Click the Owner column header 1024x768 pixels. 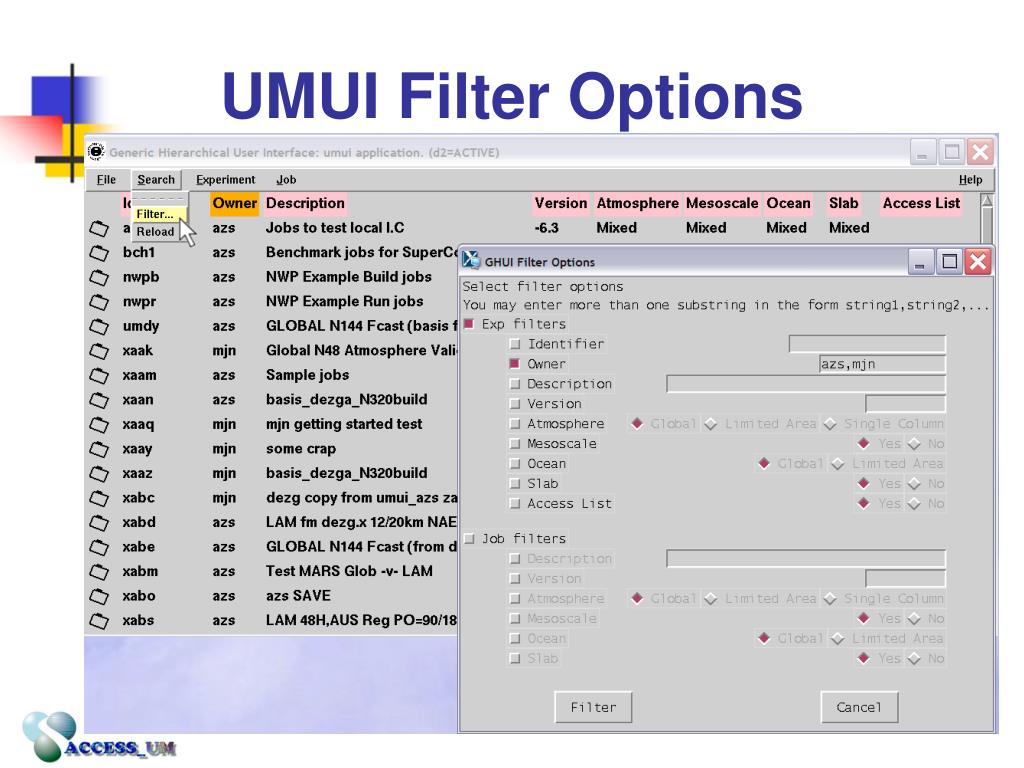tap(234, 203)
